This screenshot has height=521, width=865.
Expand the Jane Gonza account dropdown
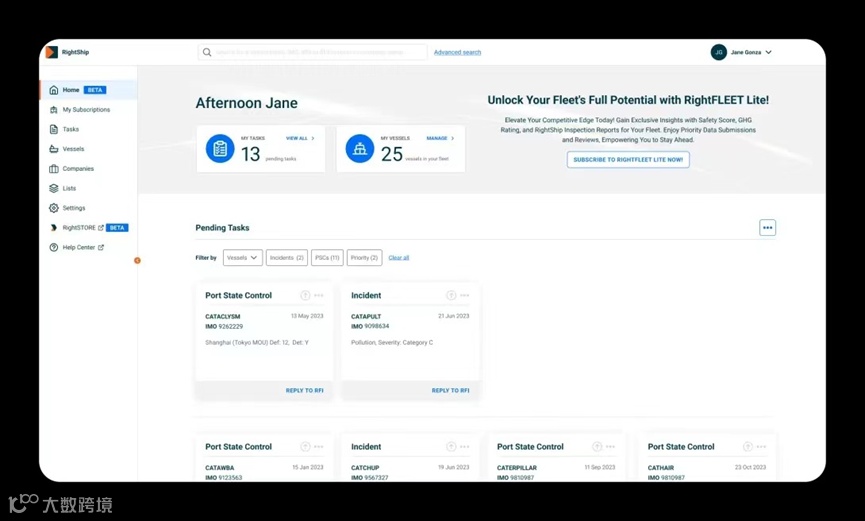768,52
